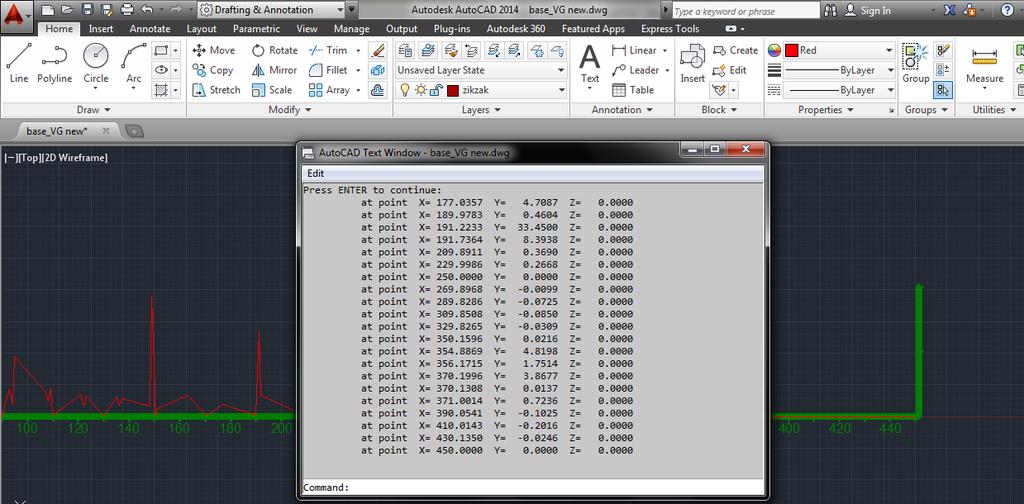Open the Express Tools ribbon tab
This screenshot has height=504, width=1024.
pyautogui.click(x=670, y=29)
